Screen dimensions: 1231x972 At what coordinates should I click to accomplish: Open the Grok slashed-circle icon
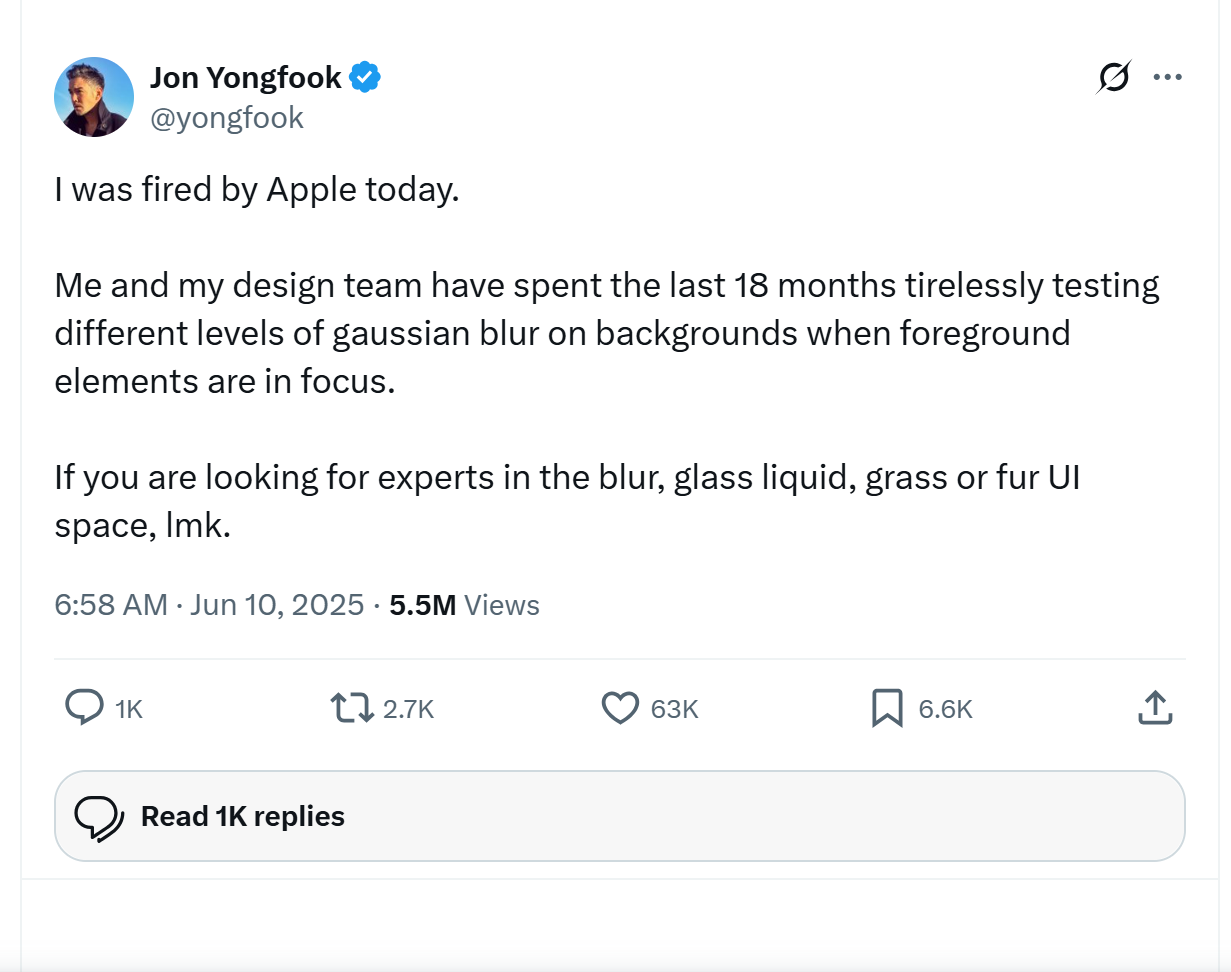tap(1114, 77)
